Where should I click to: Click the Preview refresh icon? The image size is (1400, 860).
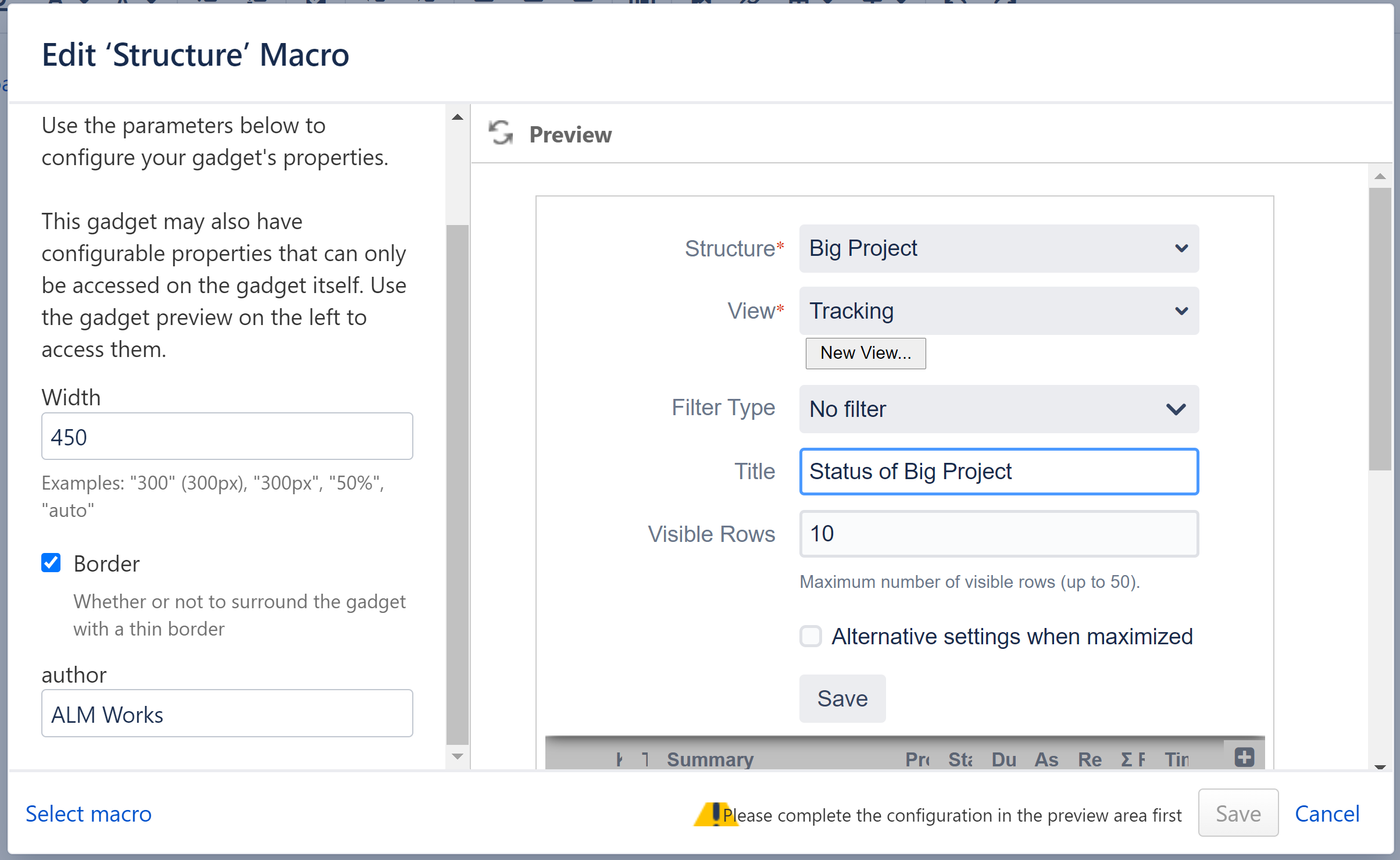click(501, 133)
